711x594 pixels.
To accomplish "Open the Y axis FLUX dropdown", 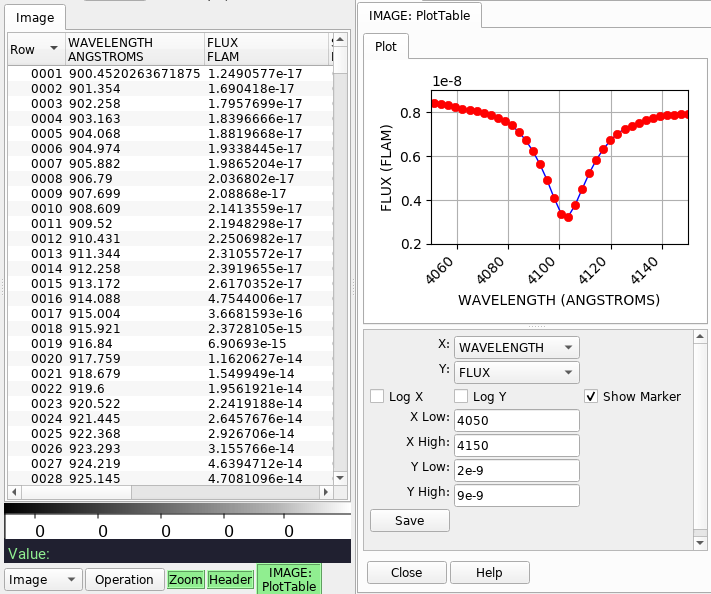I will tap(516, 372).
